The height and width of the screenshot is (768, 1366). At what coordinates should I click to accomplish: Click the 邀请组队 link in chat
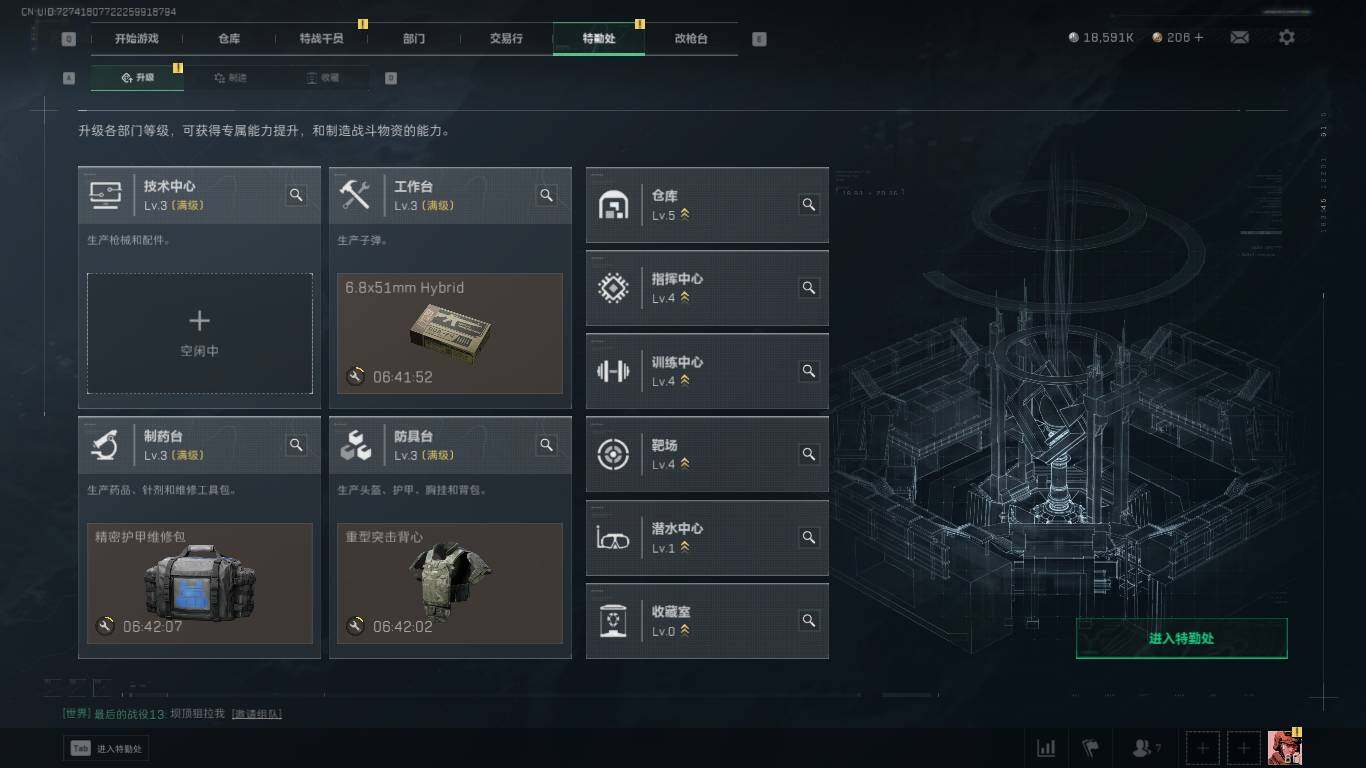pos(257,714)
